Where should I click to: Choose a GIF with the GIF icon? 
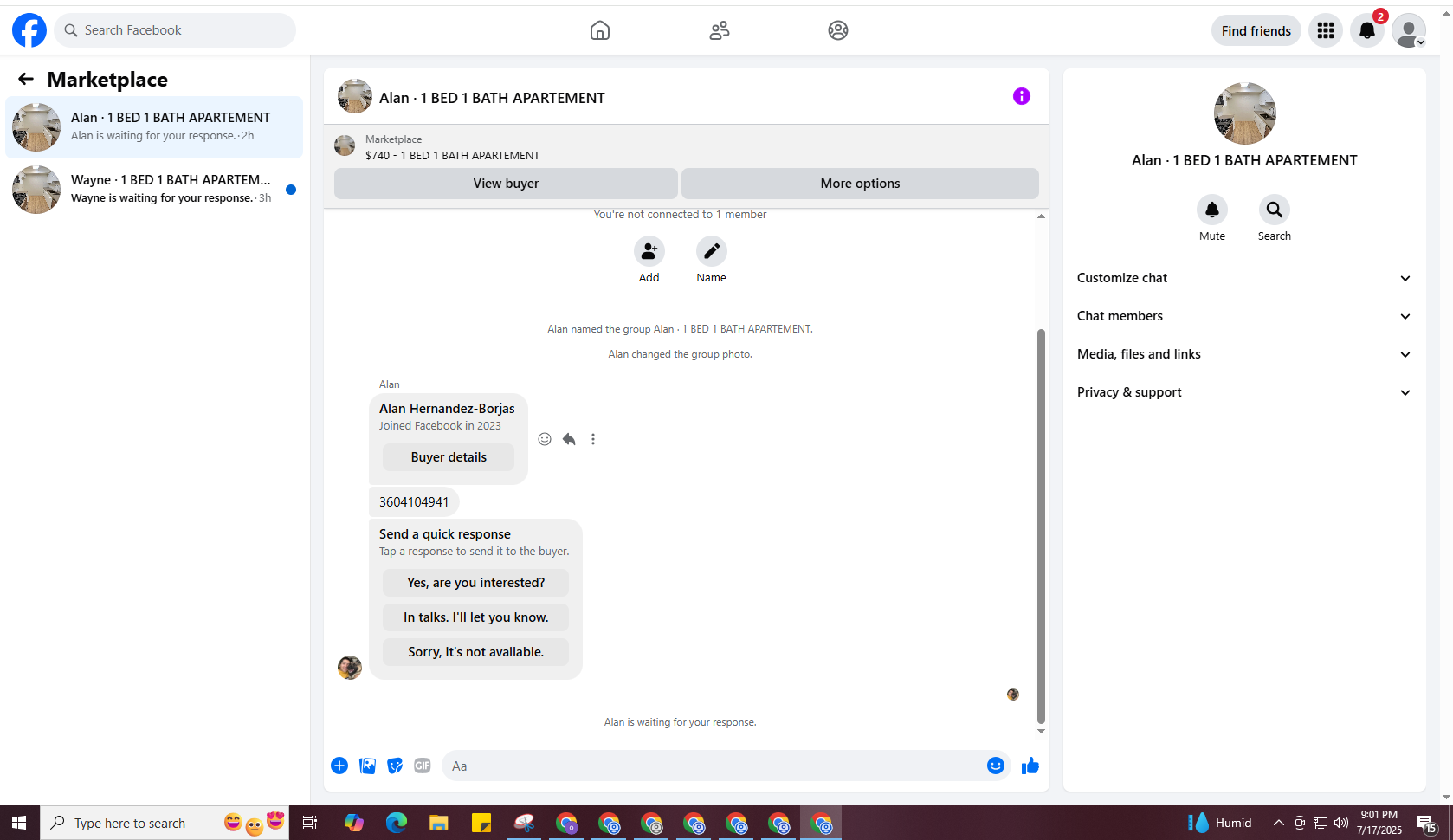(x=423, y=766)
